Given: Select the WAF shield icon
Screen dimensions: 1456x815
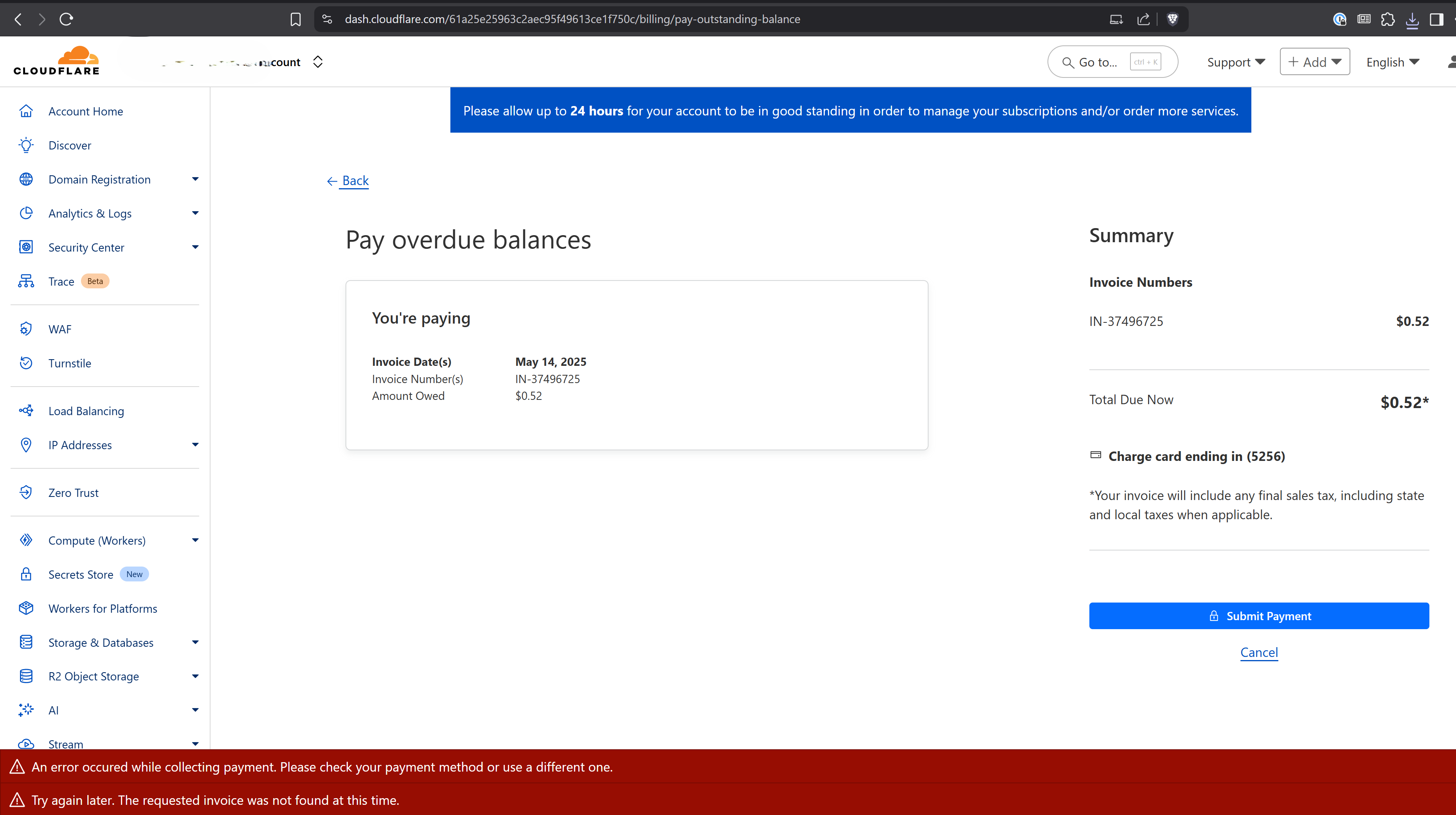Looking at the screenshot, I should click(26, 328).
